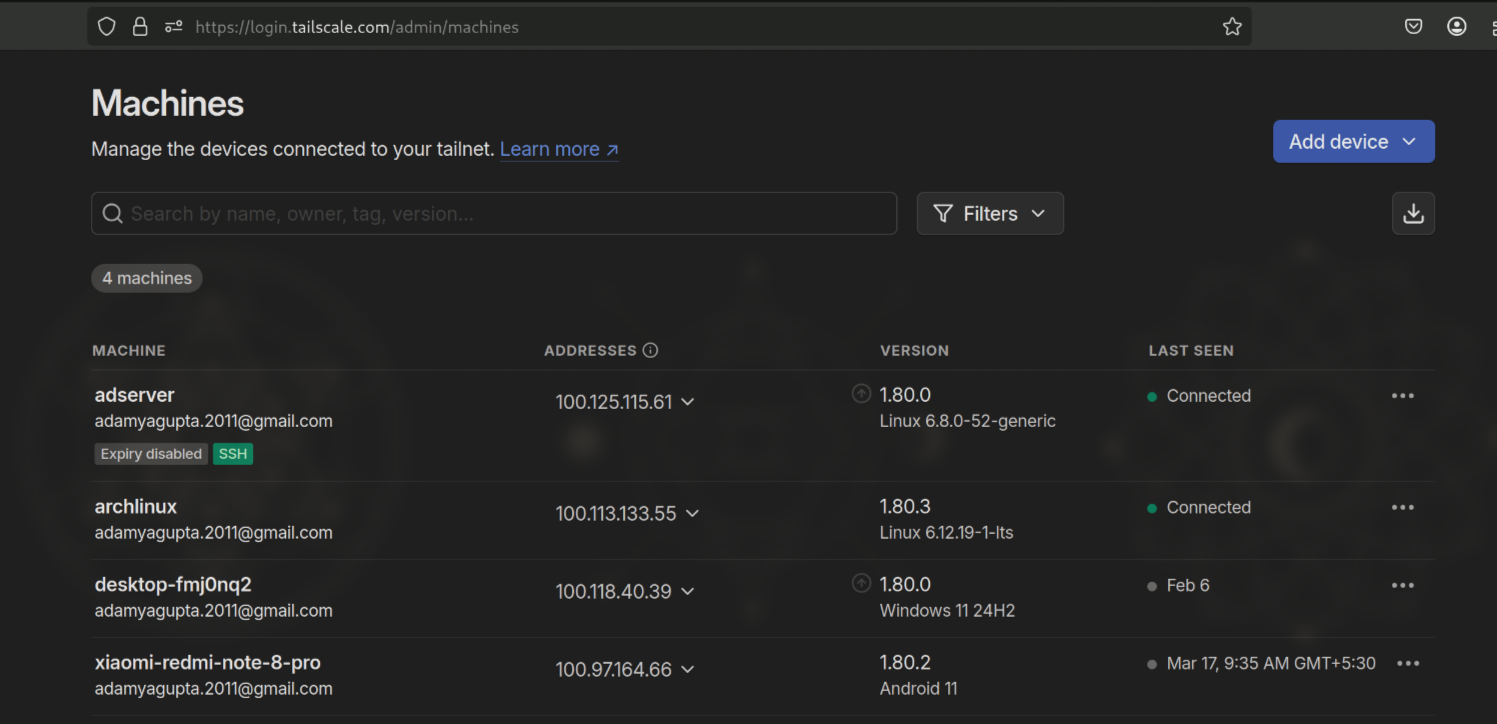Click Linux 6.8.0-52-generic text
Image resolution: width=1497 pixels, height=724 pixels.
click(x=968, y=421)
